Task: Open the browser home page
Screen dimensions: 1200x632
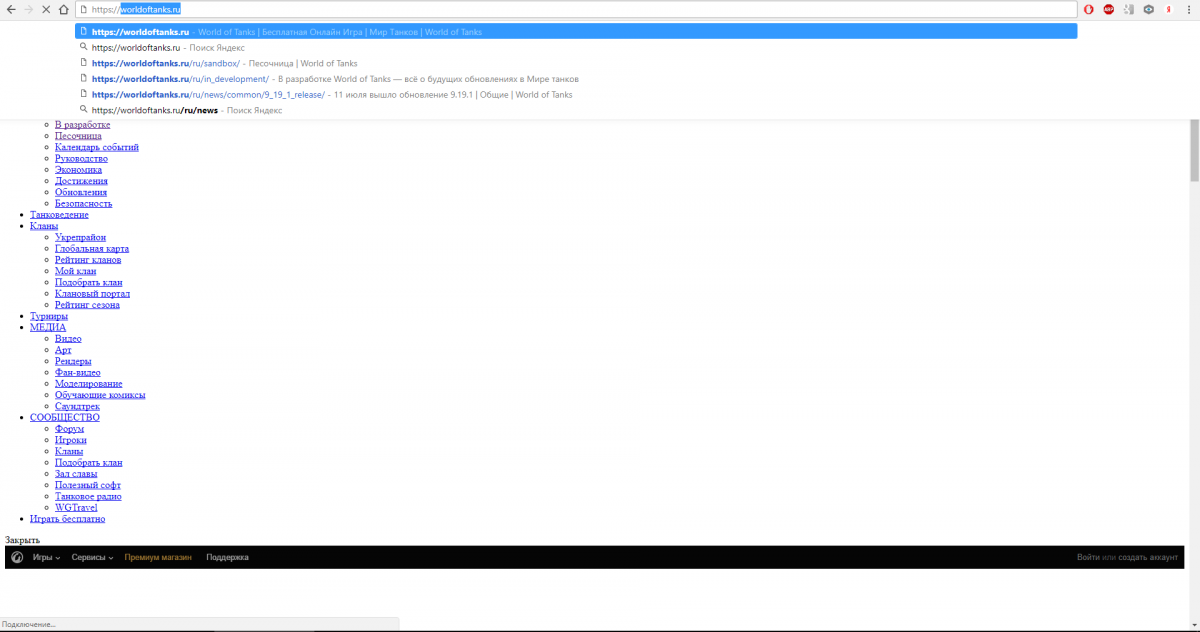Action: [x=64, y=9]
